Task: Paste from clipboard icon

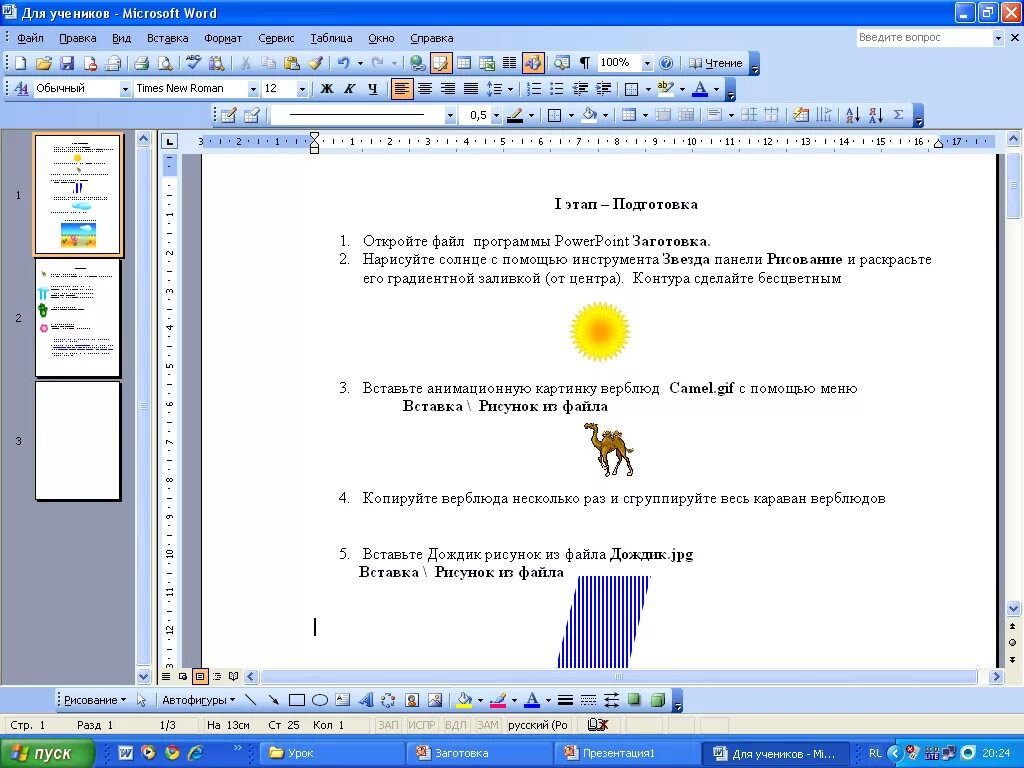Action: pos(292,63)
